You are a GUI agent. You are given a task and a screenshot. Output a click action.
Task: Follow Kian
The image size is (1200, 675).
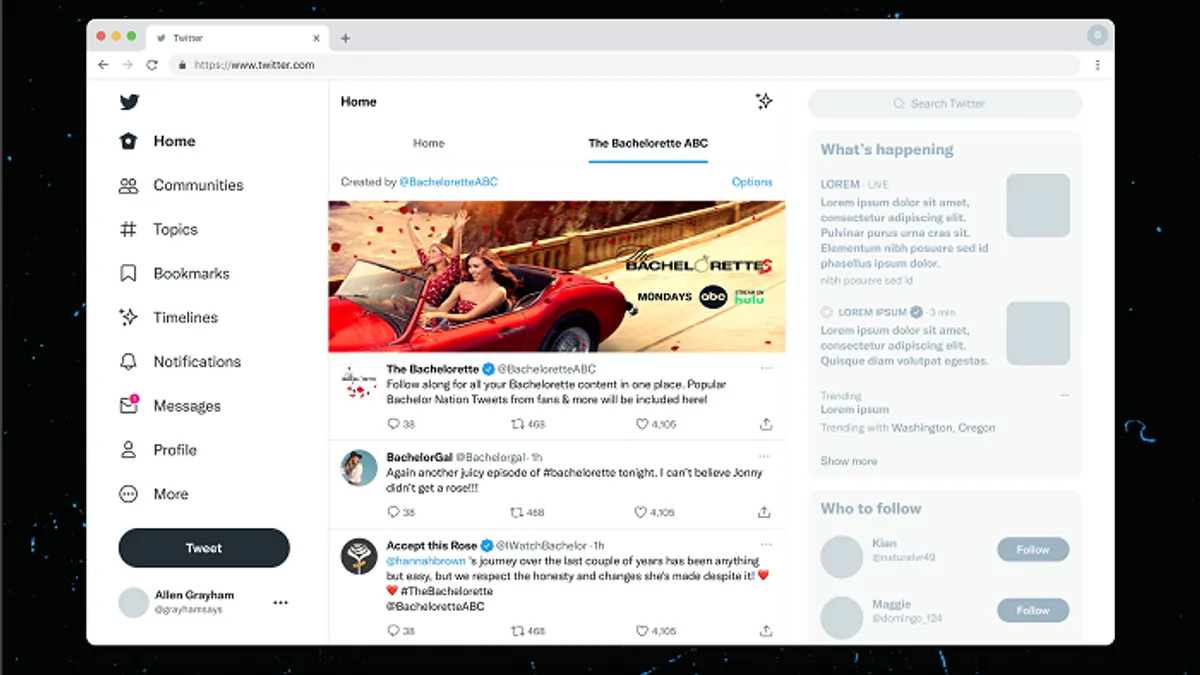1033,549
